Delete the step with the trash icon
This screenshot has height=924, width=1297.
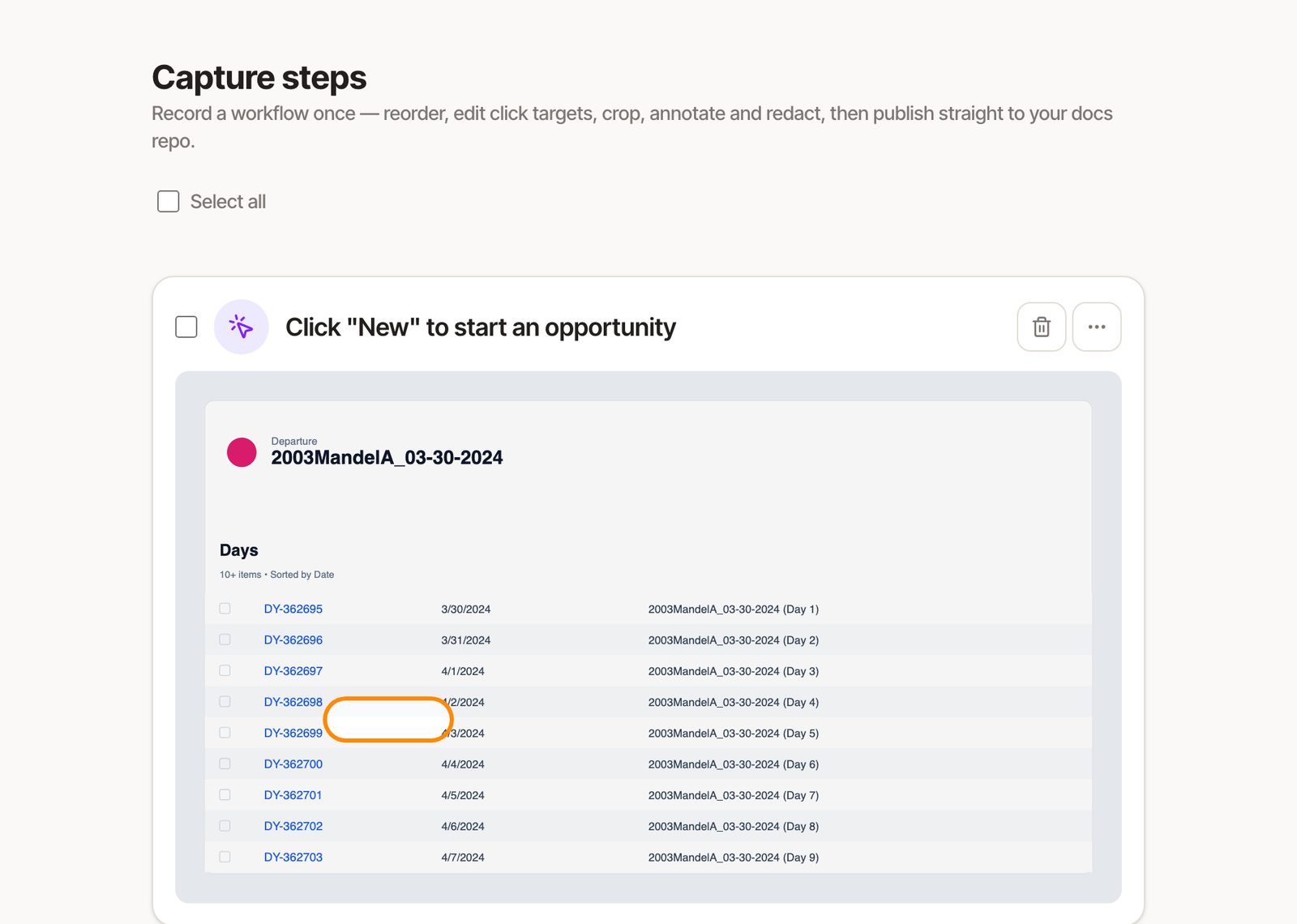(1042, 327)
